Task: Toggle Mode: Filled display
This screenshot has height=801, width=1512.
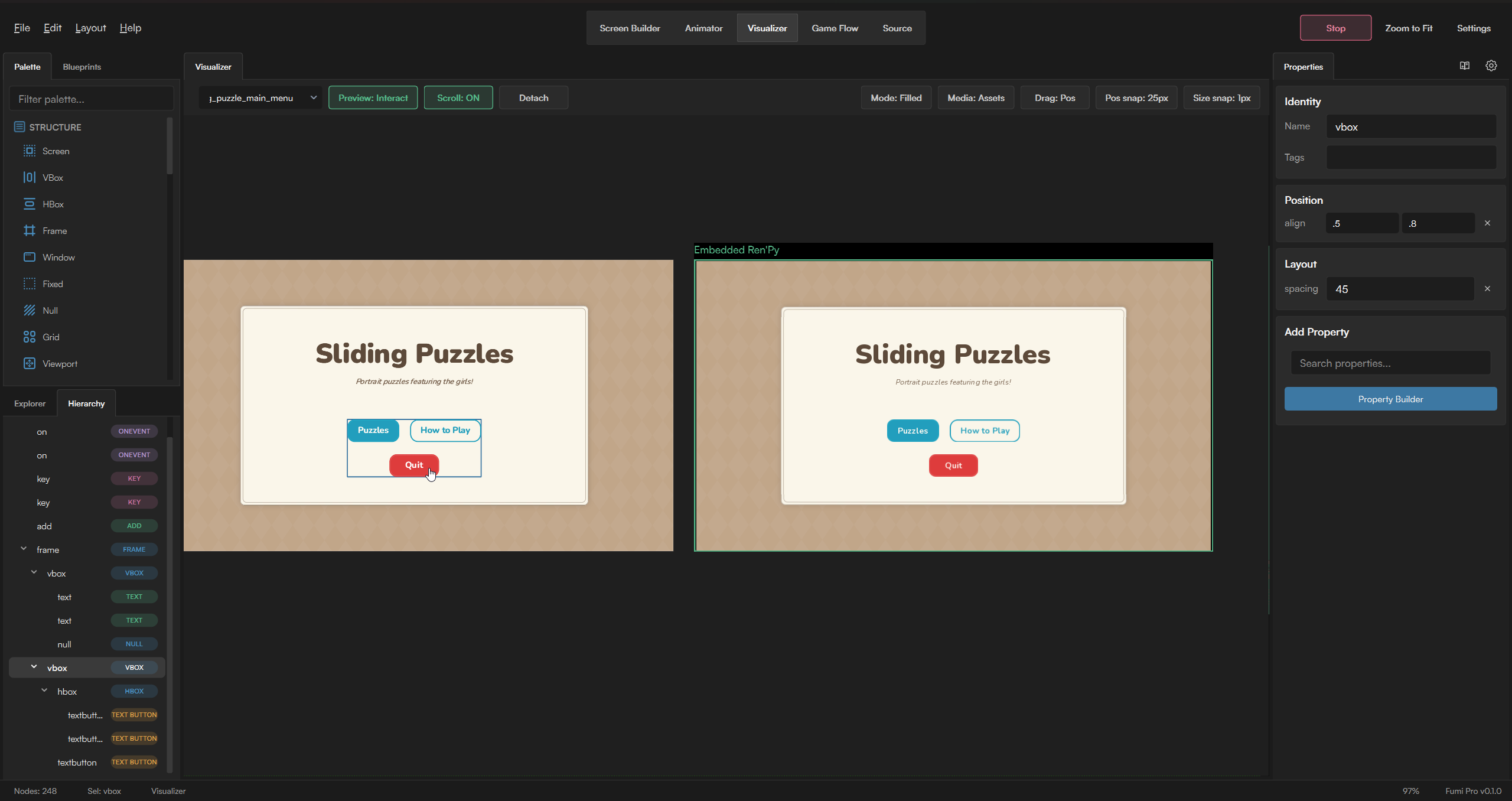Action: [x=896, y=97]
